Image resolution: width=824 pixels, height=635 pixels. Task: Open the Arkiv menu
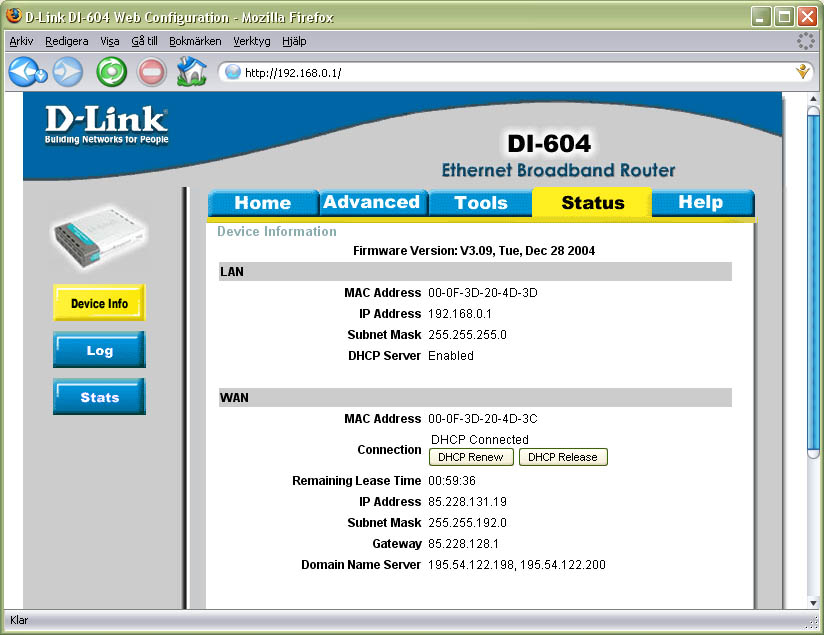pos(21,41)
